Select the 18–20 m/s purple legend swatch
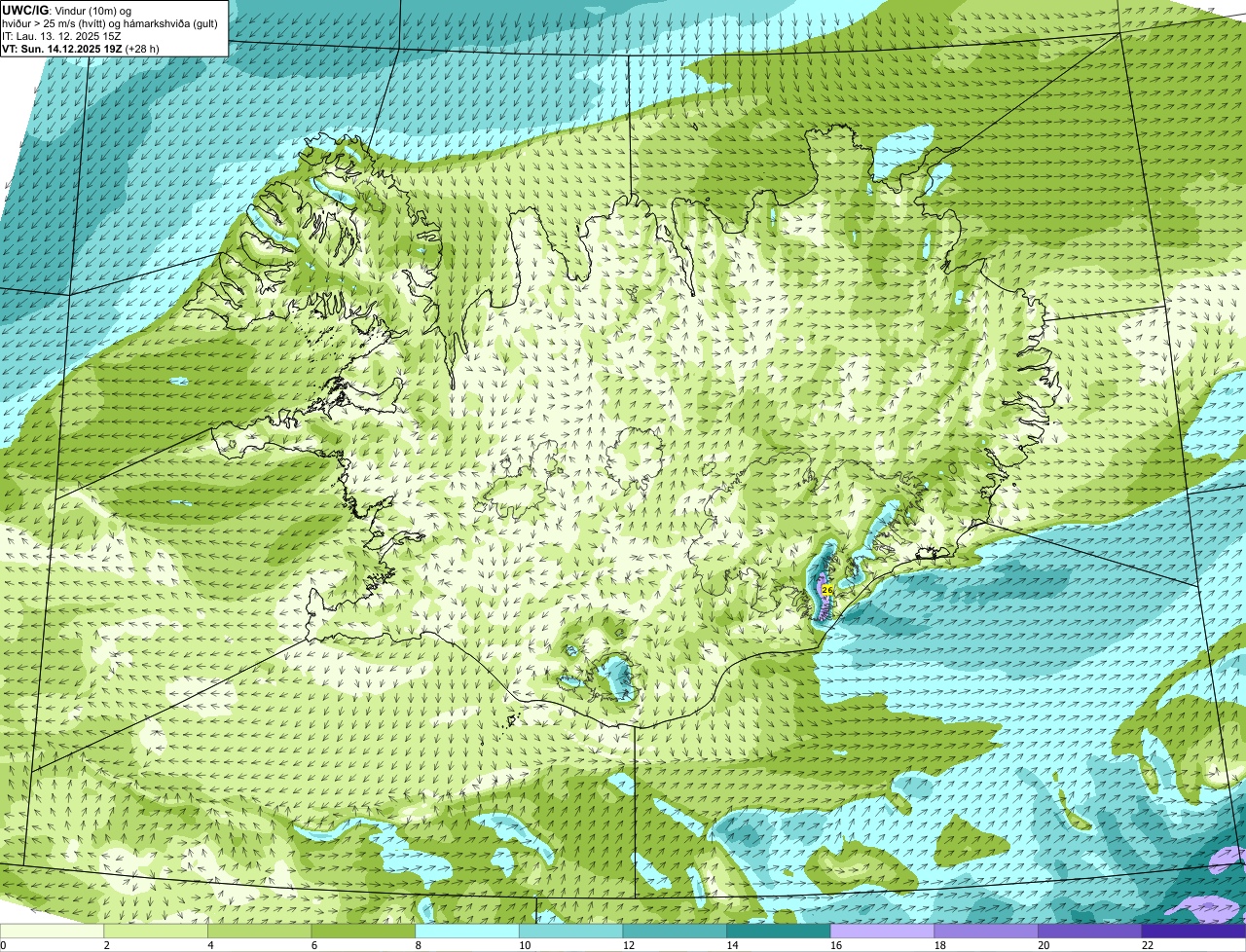This screenshot has height=952, width=1246. pyautogui.click(x=986, y=931)
